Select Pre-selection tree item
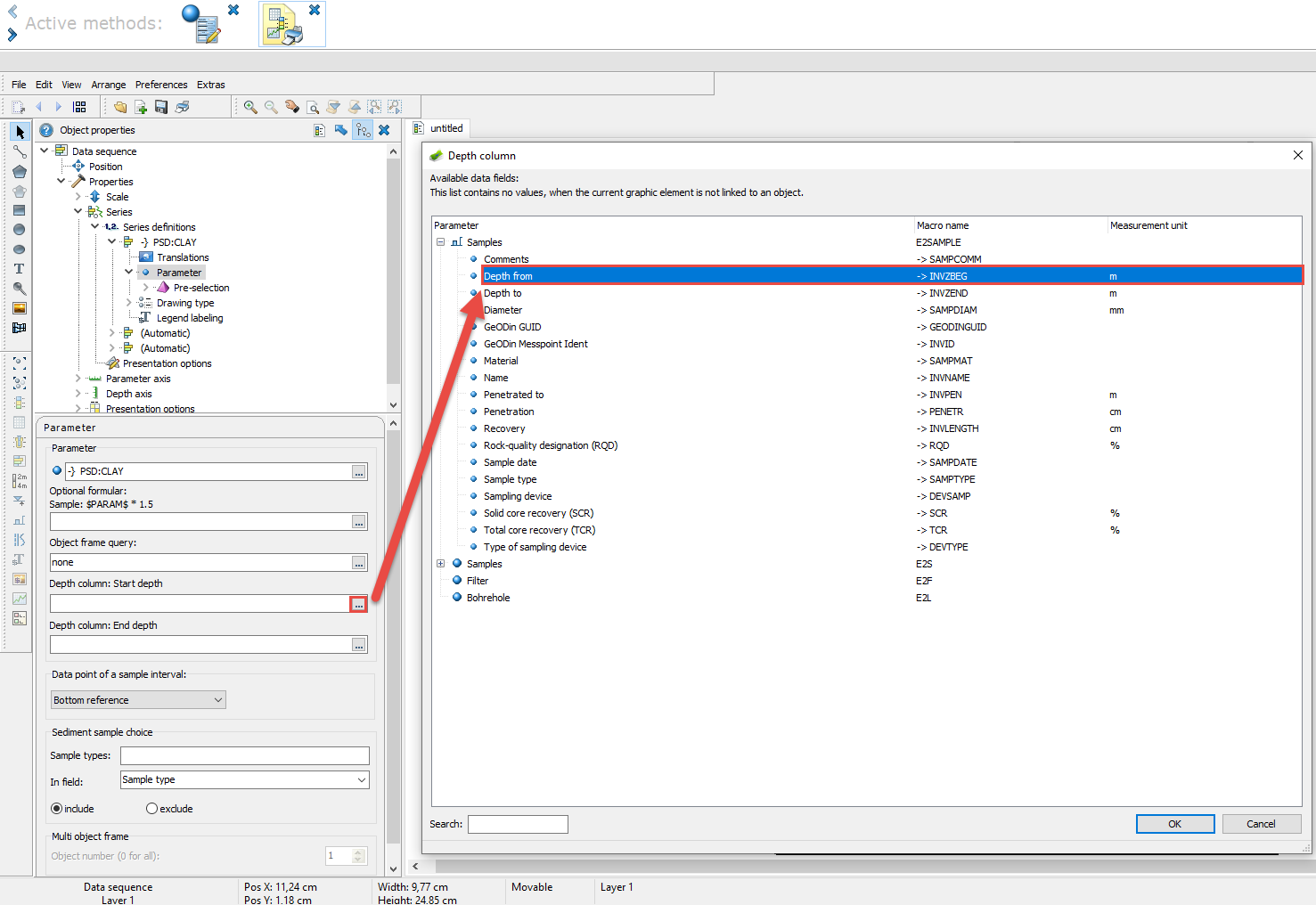The image size is (1316, 905). [x=201, y=288]
